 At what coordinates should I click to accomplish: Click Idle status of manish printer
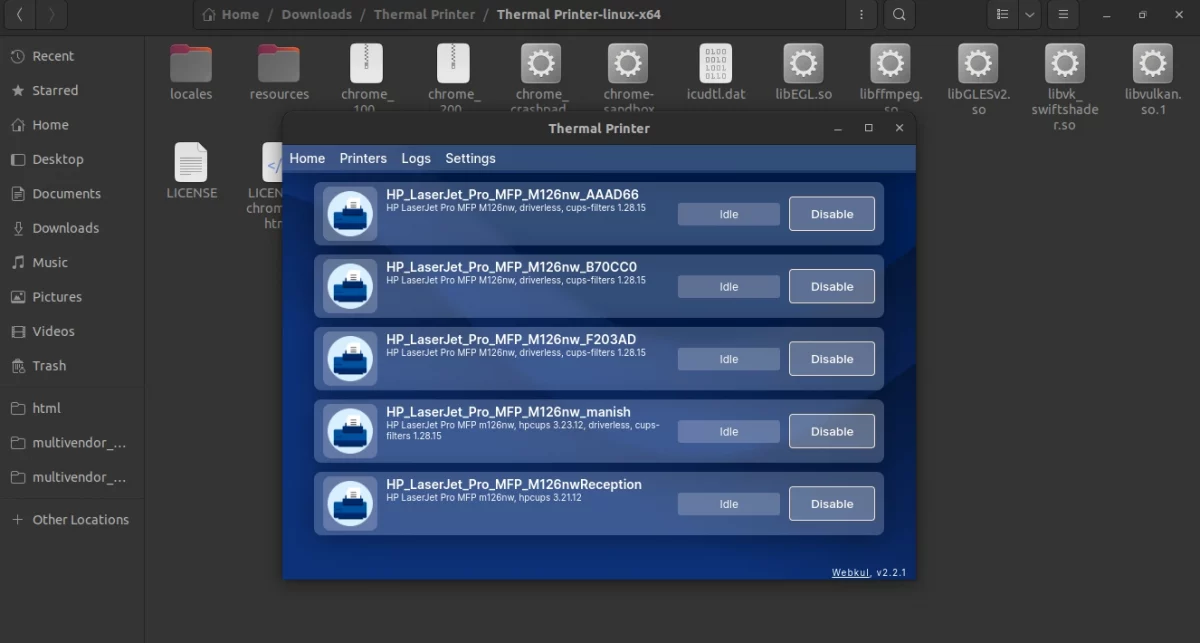click(x=729, y=431)
